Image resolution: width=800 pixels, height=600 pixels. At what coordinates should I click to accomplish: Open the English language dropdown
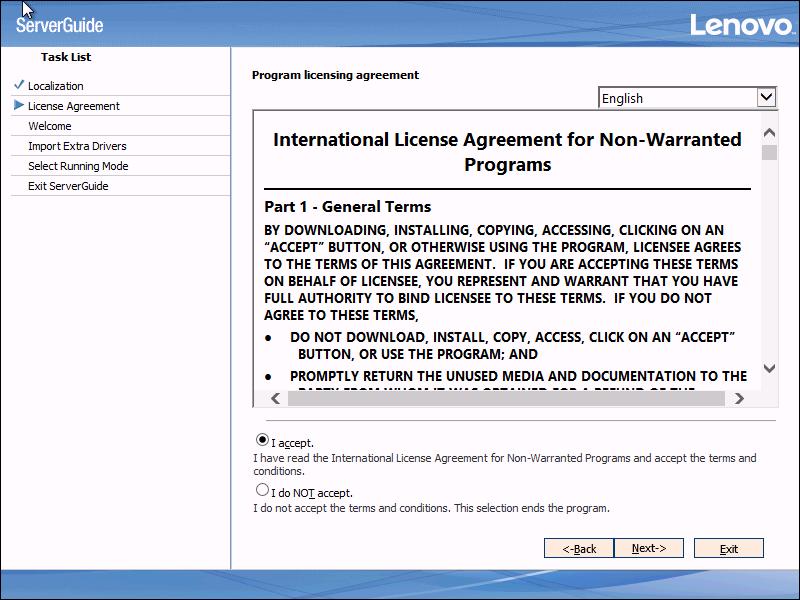[x=685, y=97]
